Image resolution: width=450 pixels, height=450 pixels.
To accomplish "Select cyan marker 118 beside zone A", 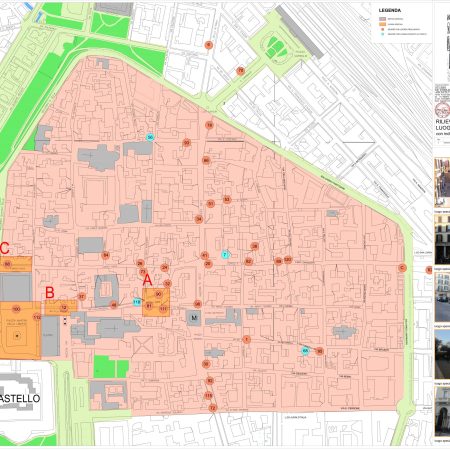I will (x=137, y=302).
